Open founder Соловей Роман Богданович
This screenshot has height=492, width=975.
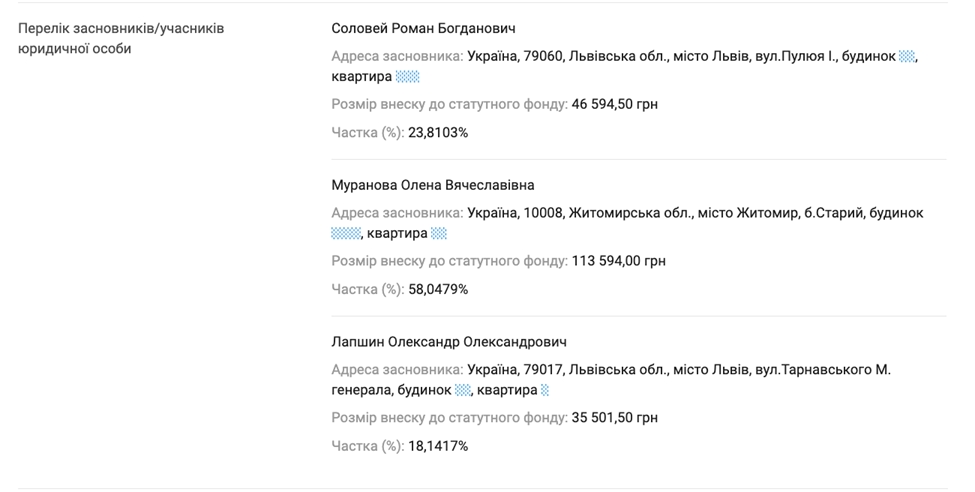[423, 28]
